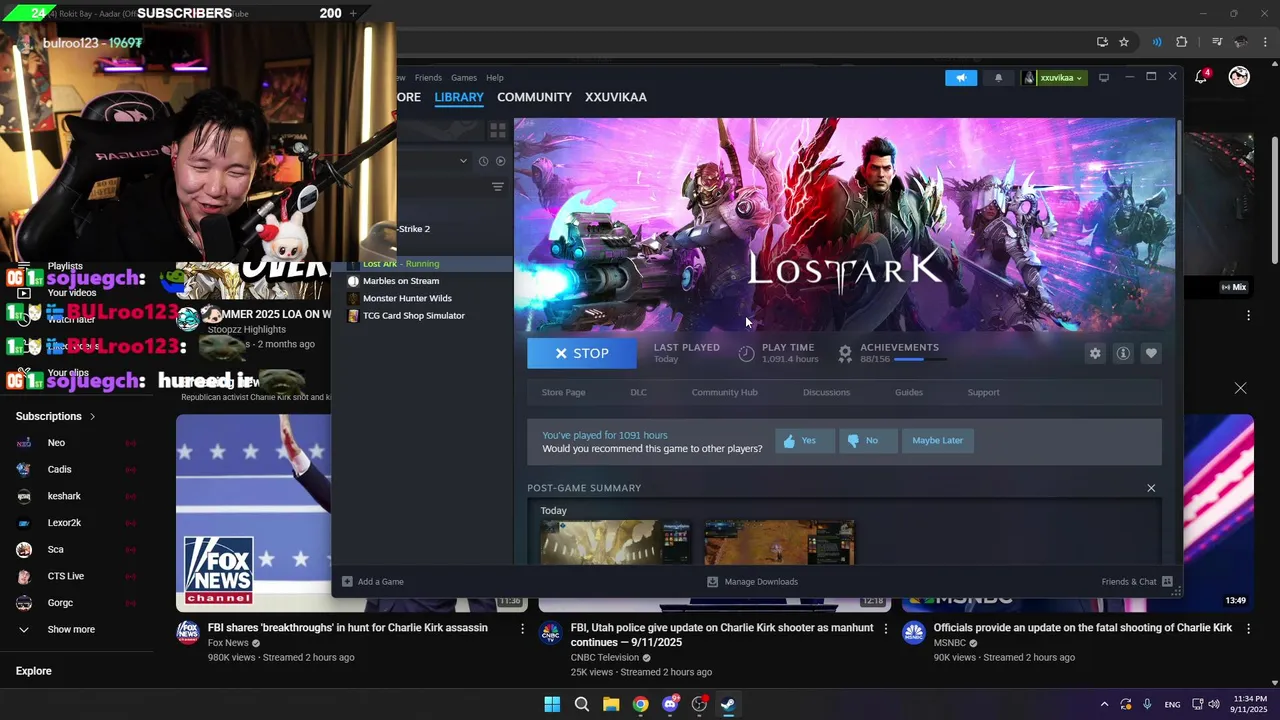Choose Maybe Later for recommendation
The width and height of the screenshot is (1280, 720).
pos(937,440)
